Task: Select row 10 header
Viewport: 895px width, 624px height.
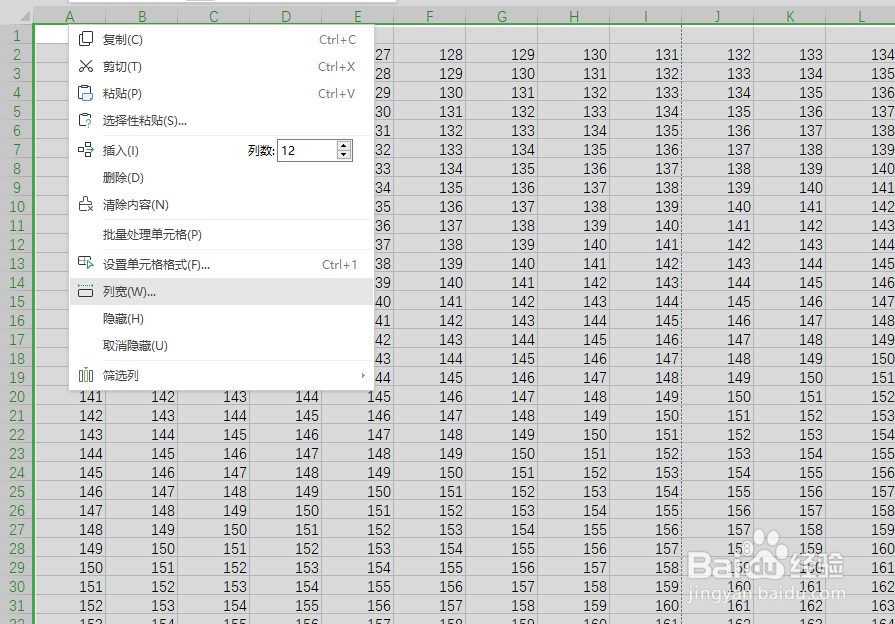Action: [17, 207]
